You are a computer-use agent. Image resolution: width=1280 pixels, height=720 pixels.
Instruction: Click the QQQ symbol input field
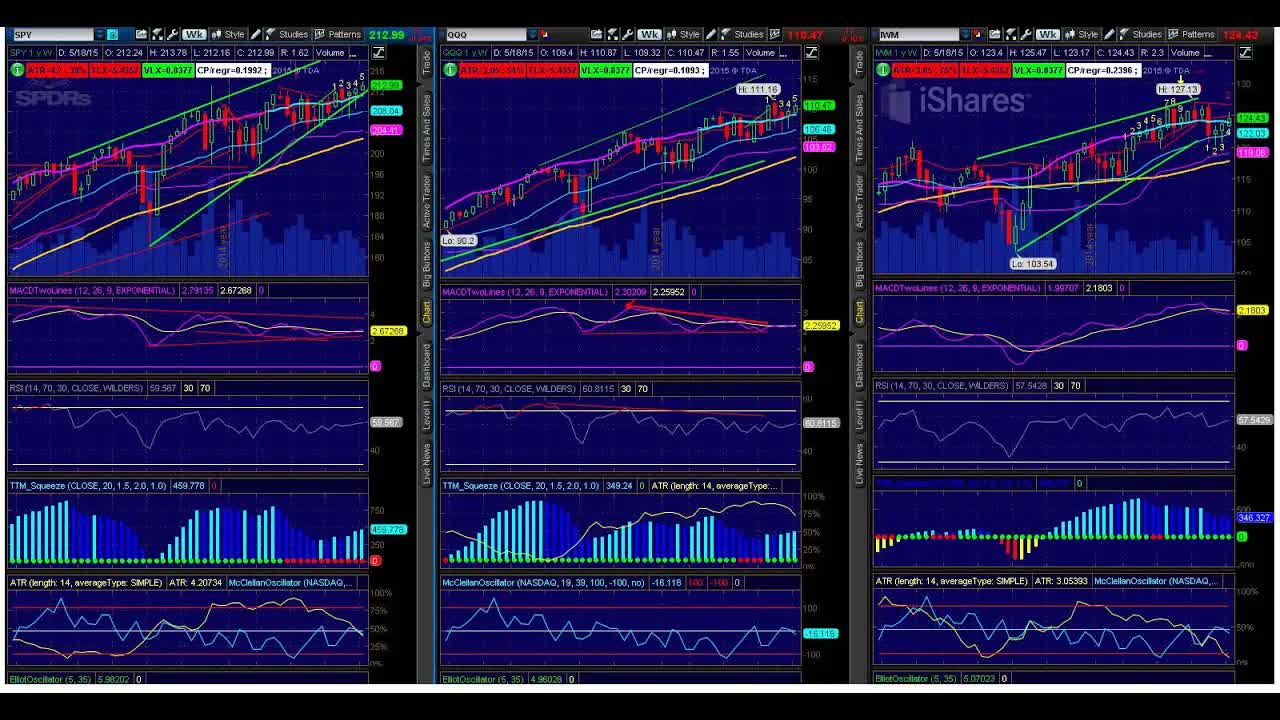(486, 35)
